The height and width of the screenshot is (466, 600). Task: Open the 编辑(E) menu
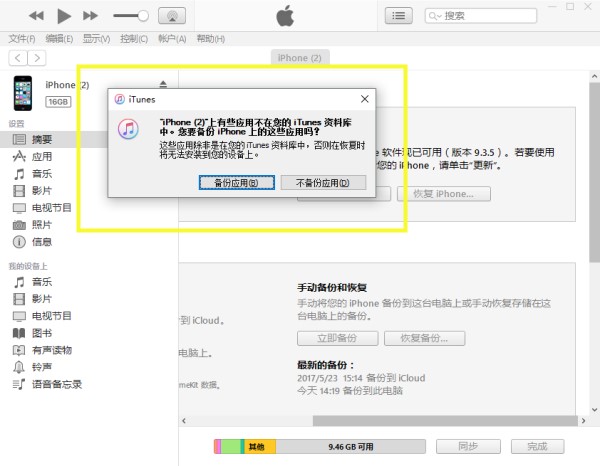[59, 39]
